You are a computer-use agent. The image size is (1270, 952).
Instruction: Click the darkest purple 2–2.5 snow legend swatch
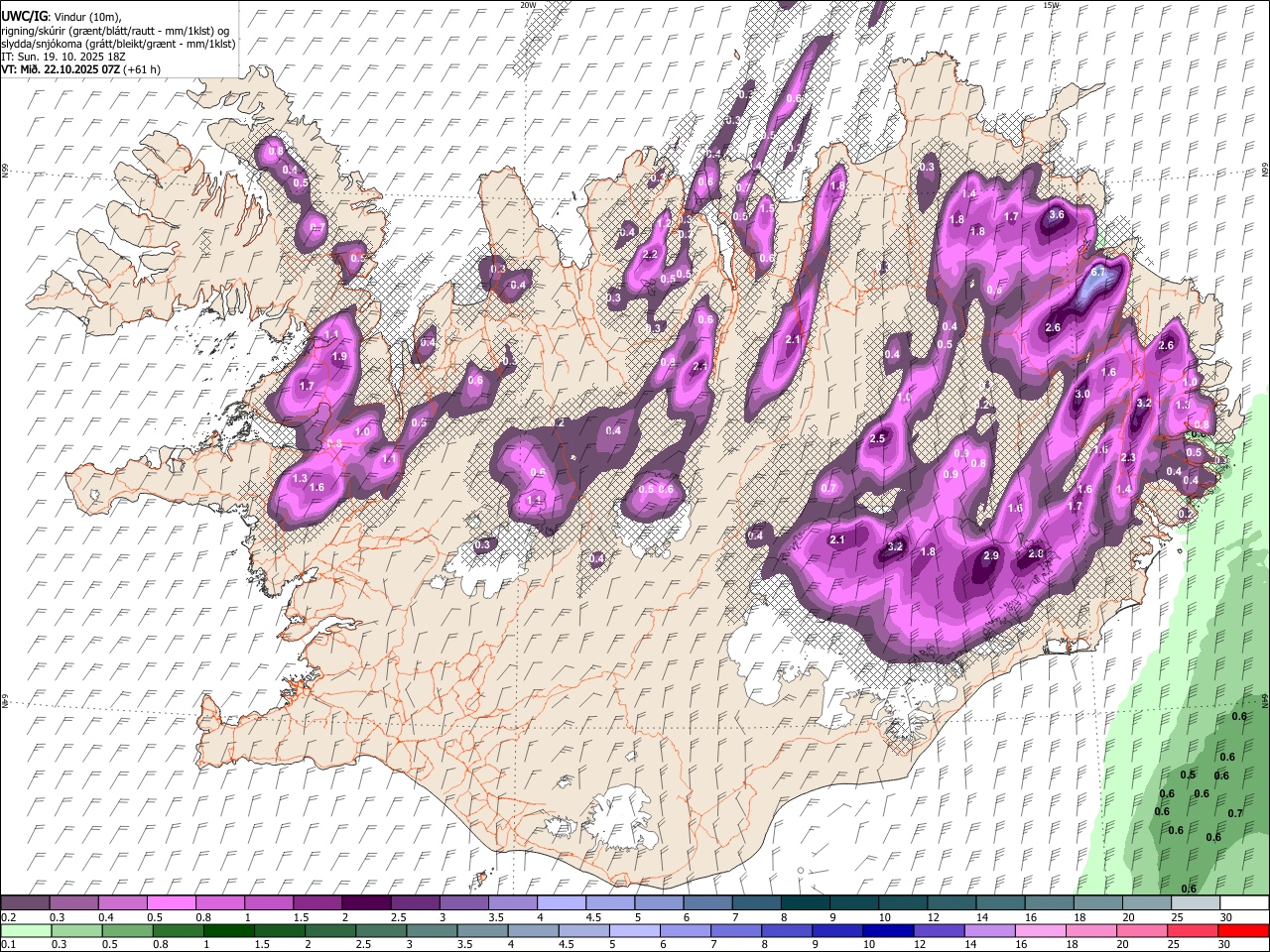click(366, 903)
